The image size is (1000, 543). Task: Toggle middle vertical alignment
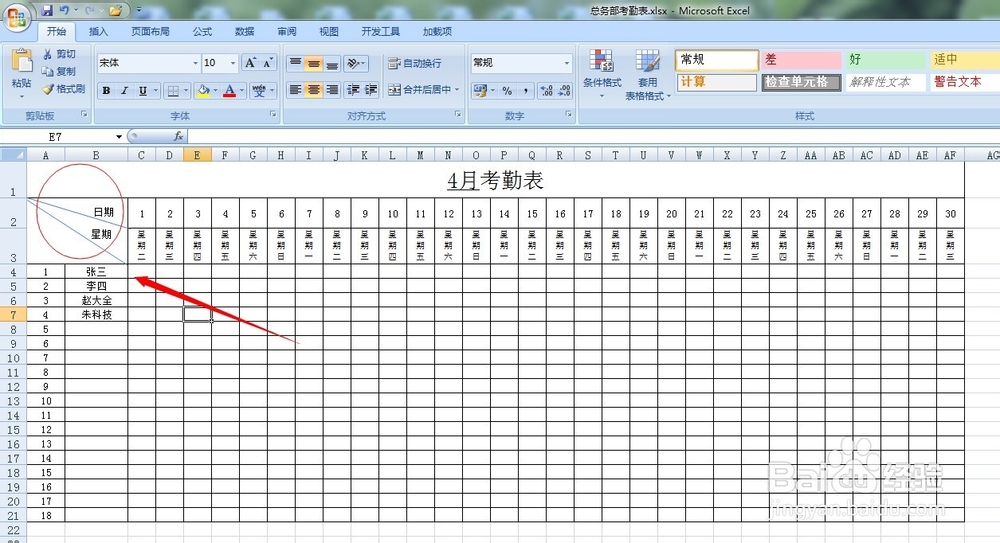(x=313, y=63)
